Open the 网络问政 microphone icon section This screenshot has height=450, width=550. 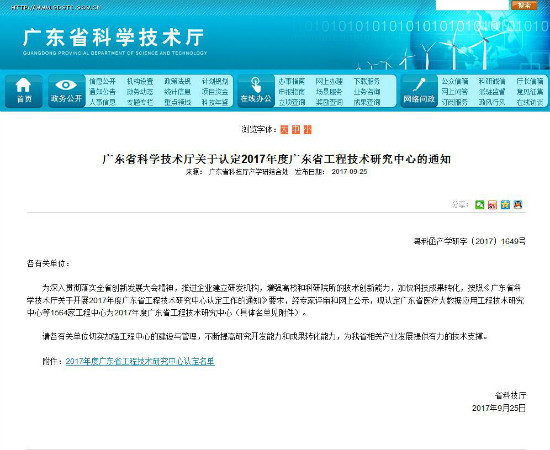point(419,91)
